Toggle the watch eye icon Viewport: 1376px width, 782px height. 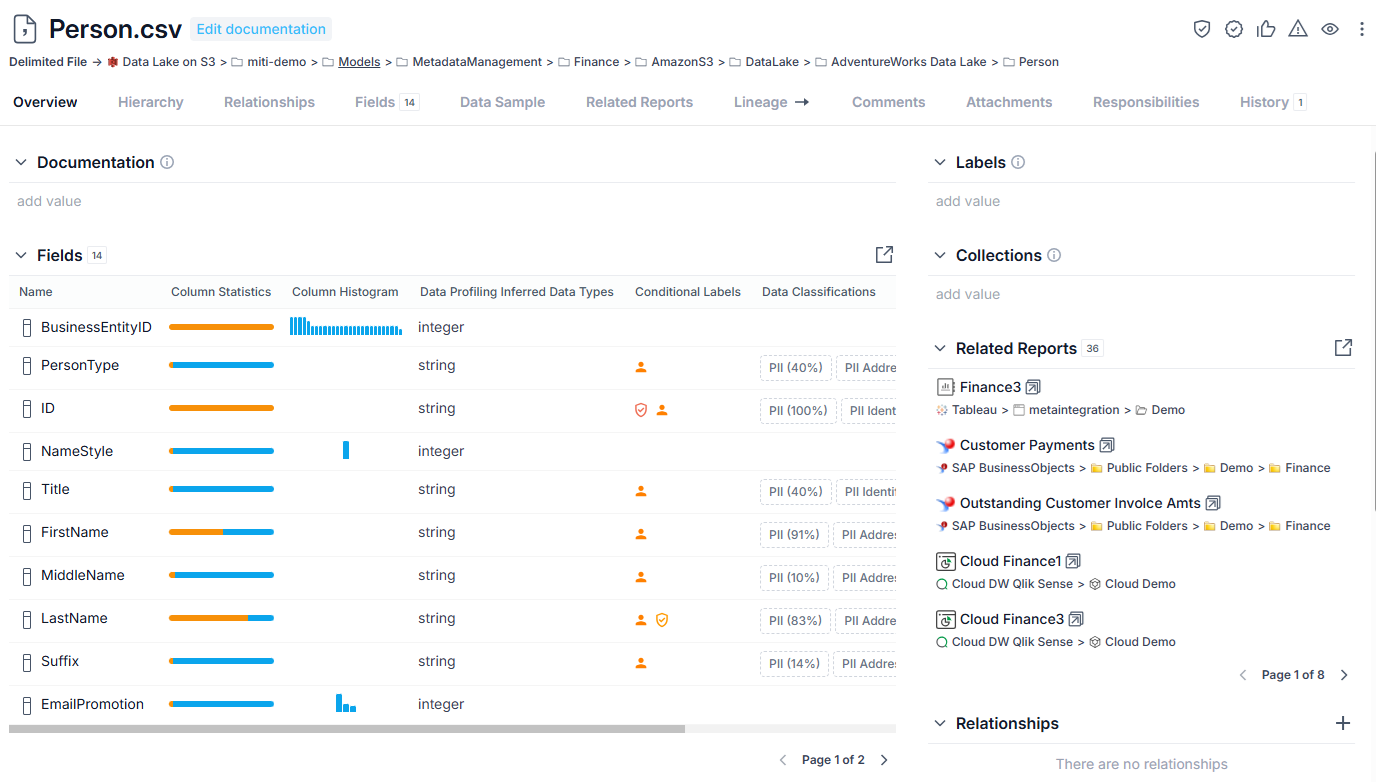1330,29
